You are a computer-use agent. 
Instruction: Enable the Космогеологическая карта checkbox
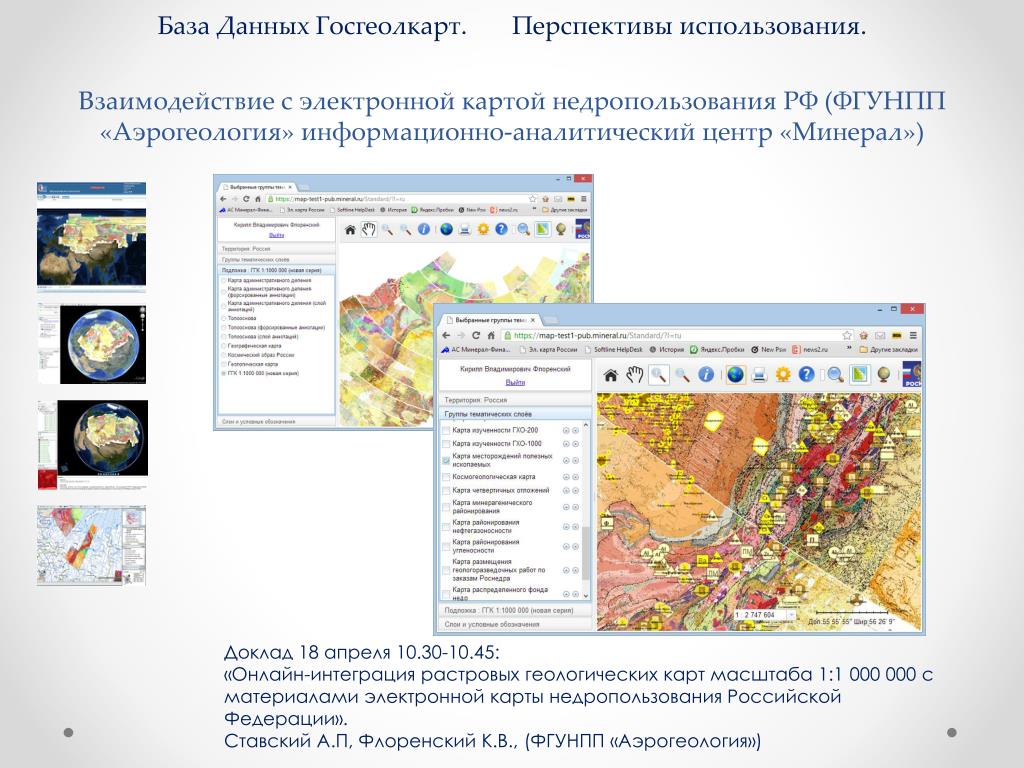tap(447, 477)
